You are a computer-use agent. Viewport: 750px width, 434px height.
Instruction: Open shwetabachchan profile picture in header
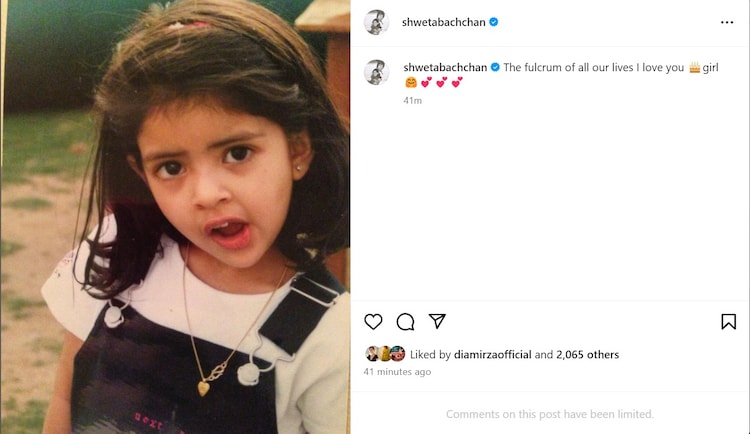pos(376,22)
